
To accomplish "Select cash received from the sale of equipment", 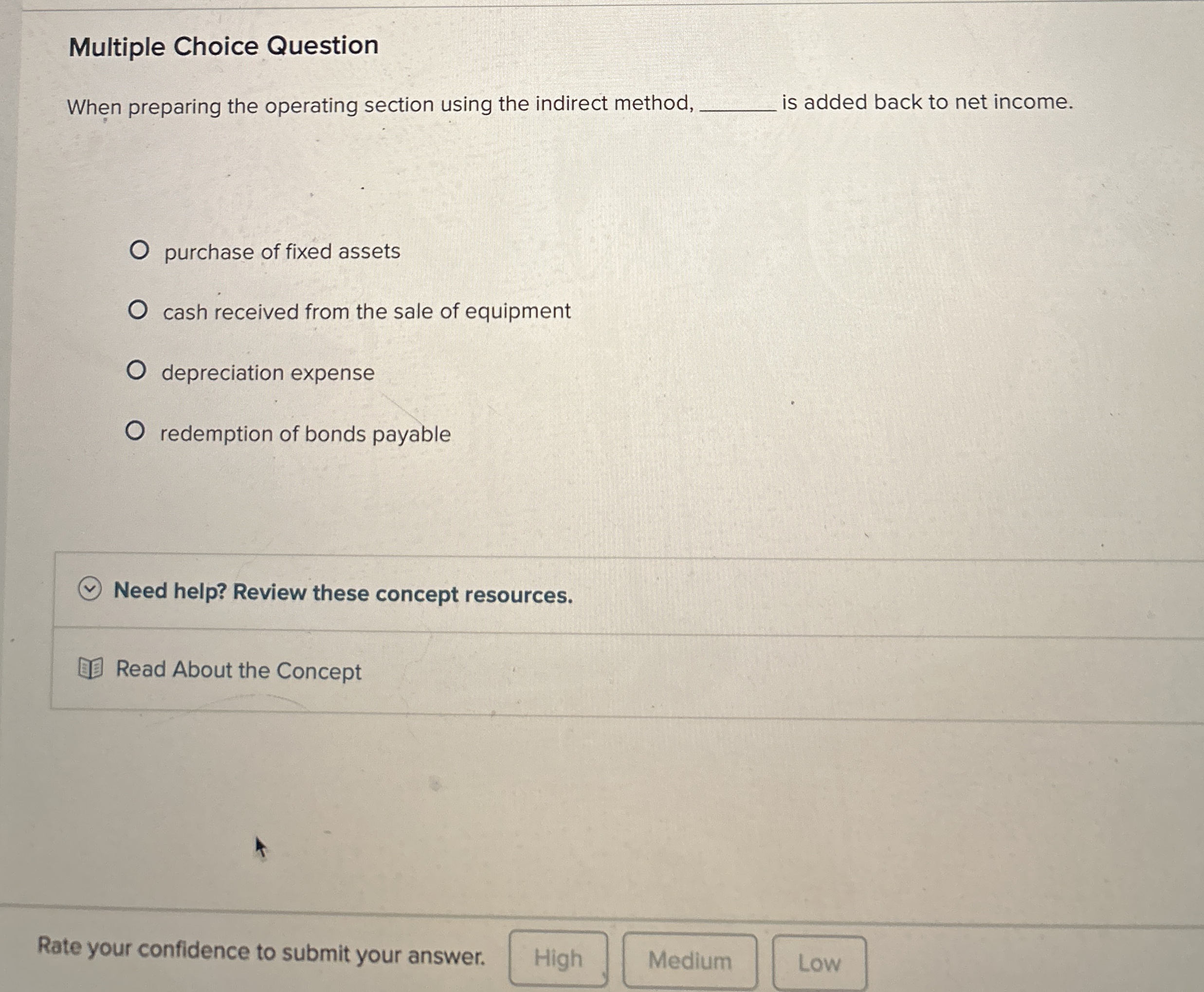I will [137, 310].
